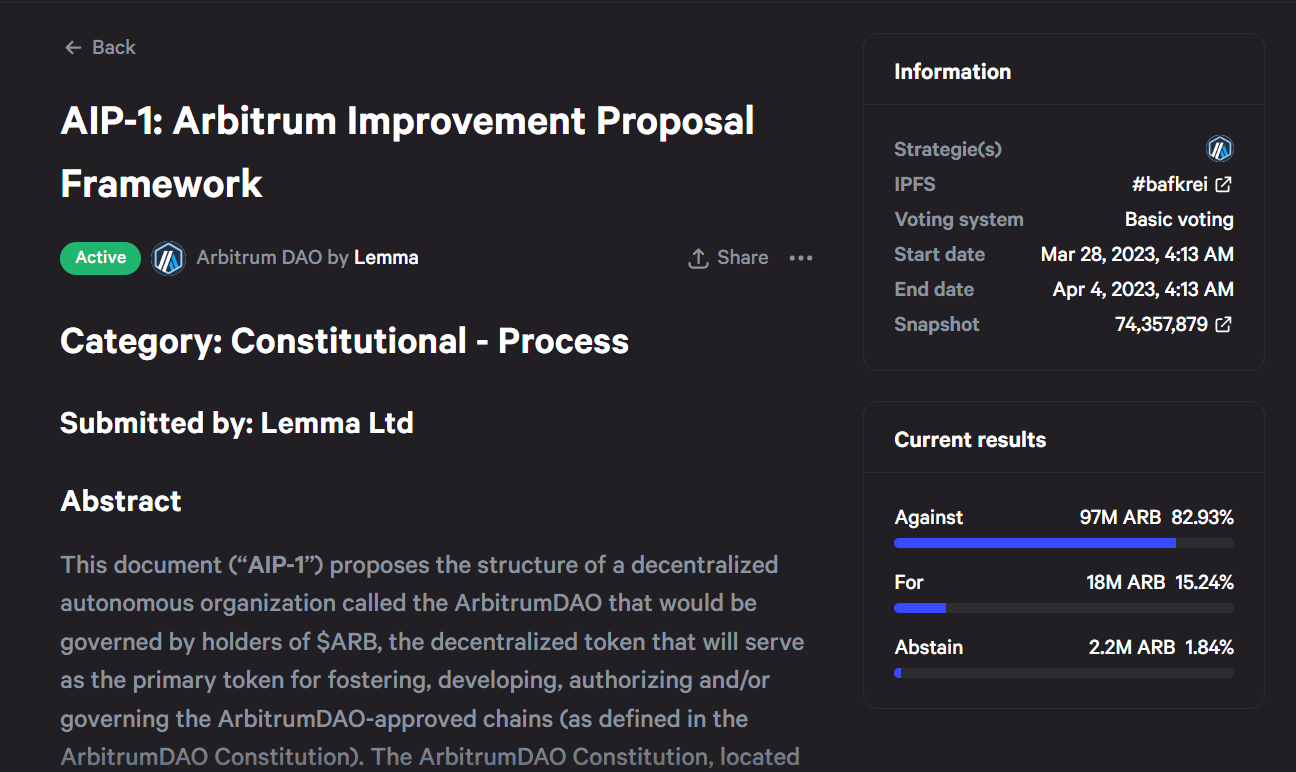Click the Against results progress bar
The width and height of the screenshot is (1296, 772).
(x=1064, y=543)
